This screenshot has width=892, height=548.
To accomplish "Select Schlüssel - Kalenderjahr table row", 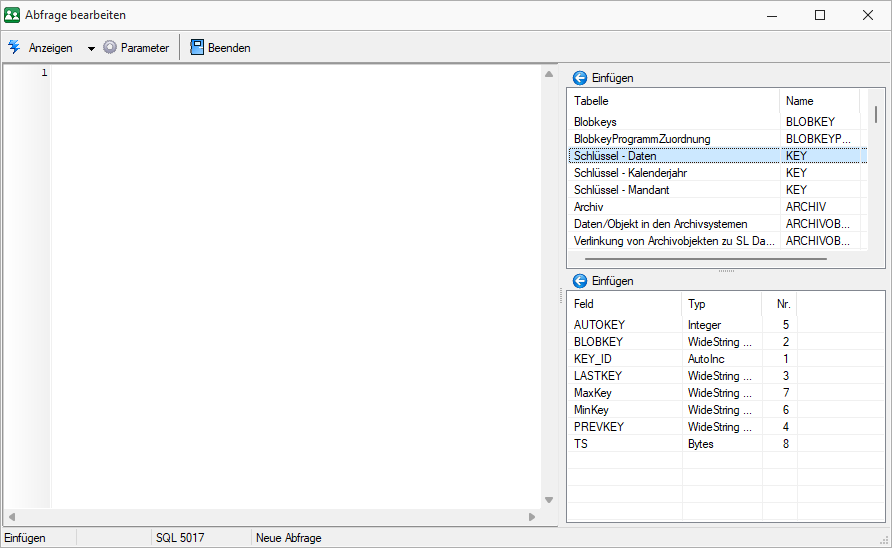I will [672, 173].
